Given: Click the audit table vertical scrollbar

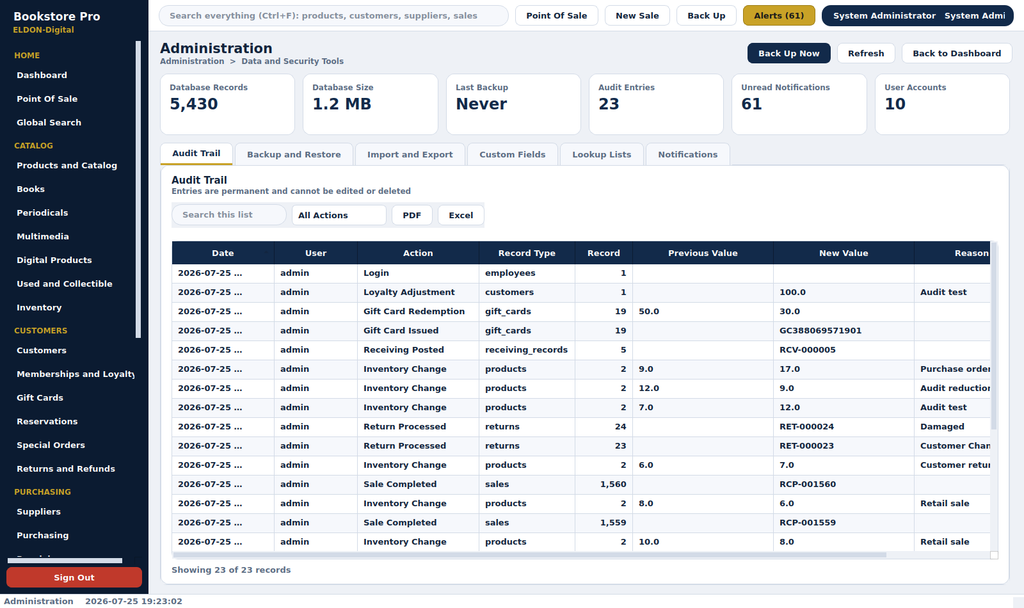Looking at the screenshot, I should [994, 336].
